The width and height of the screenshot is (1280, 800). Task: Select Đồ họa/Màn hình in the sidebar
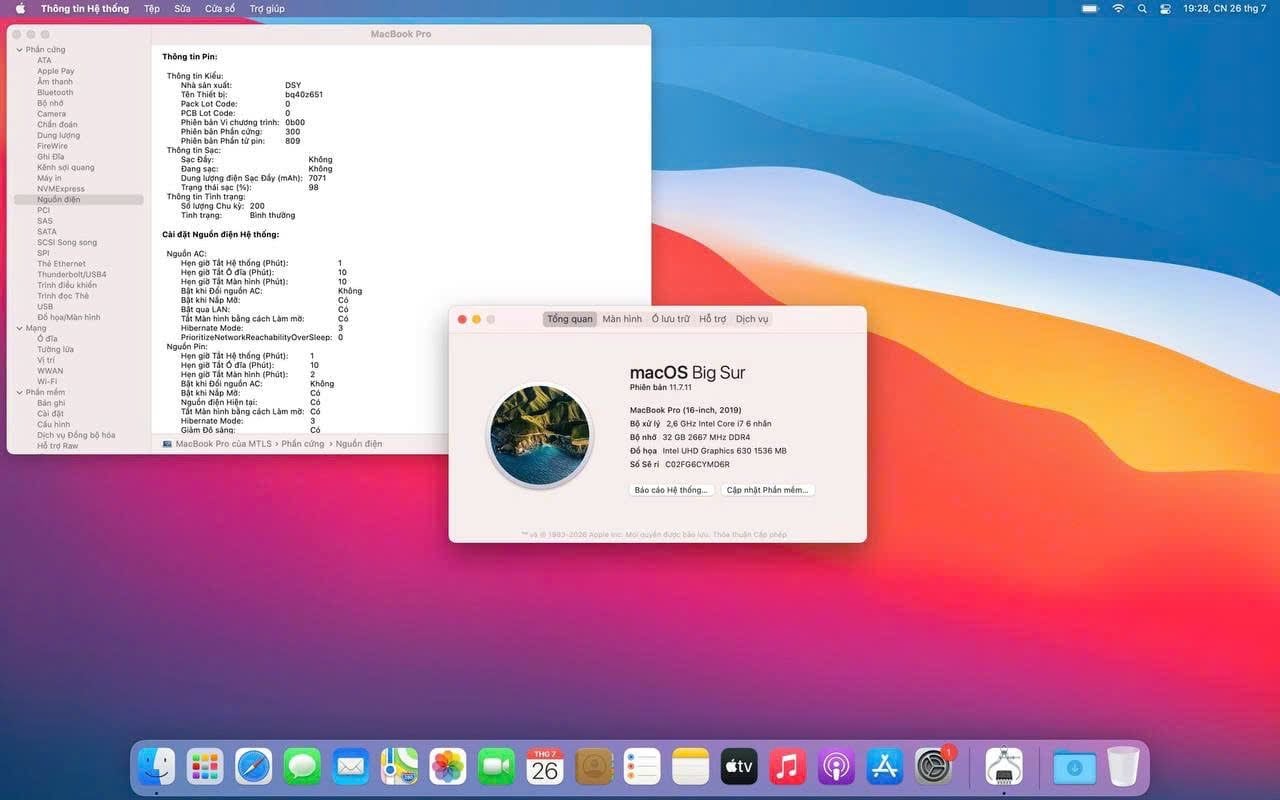pos(69,317)
